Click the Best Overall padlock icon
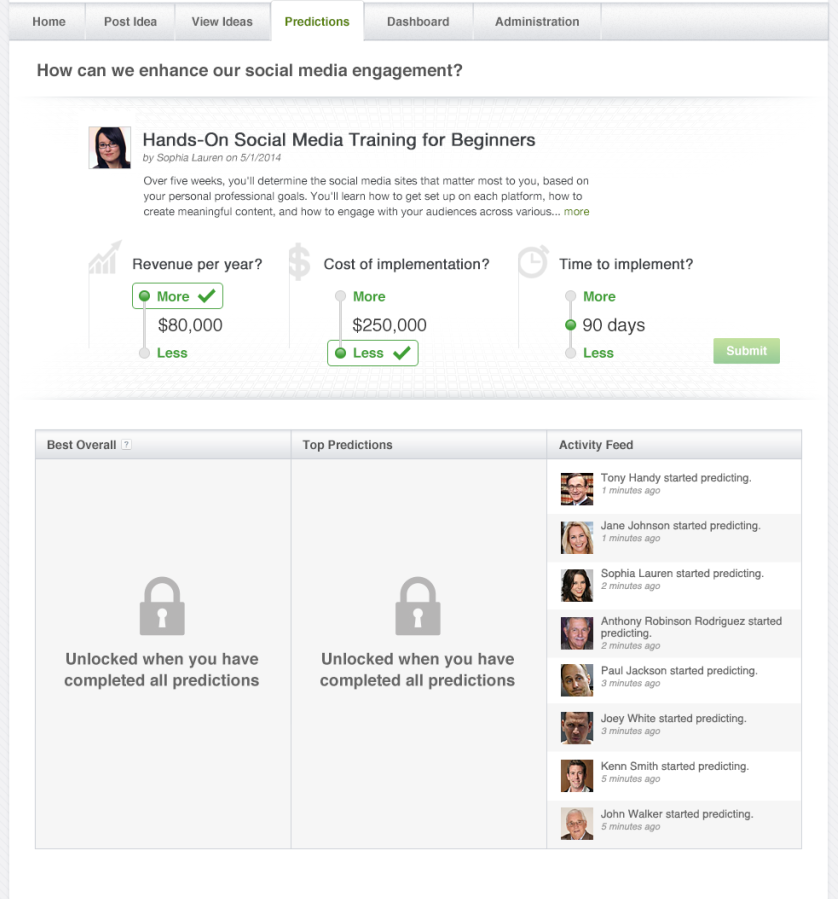The height and width of the screenshot is (899, 838). click(x=162, y=607)
